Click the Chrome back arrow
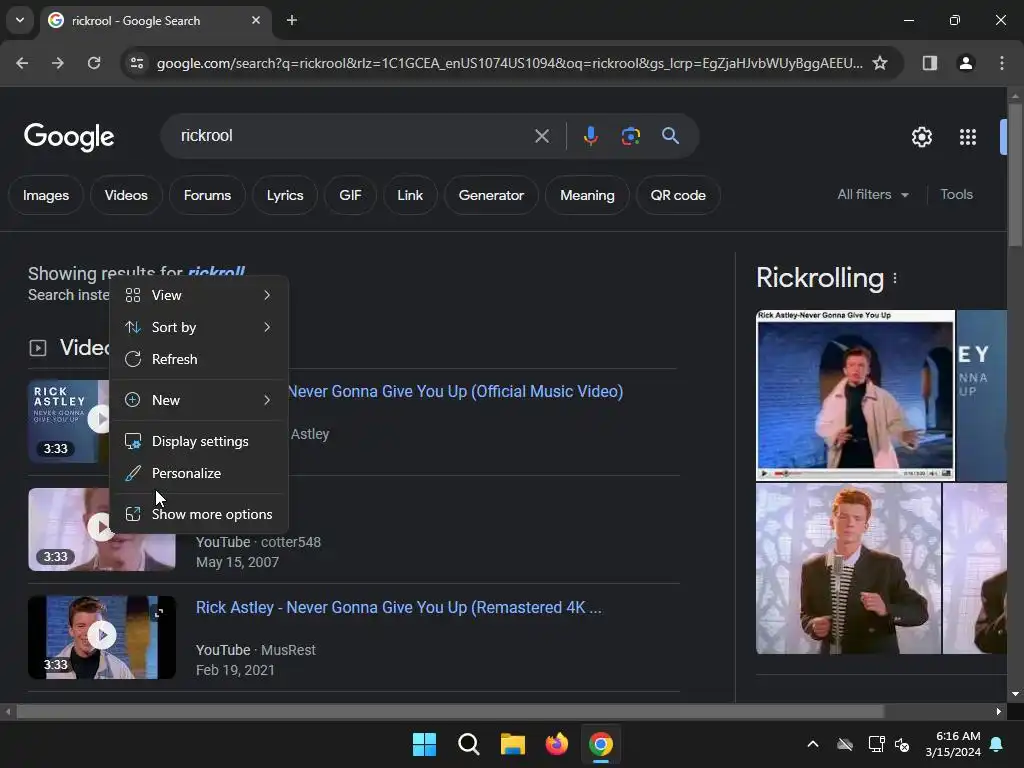Viewport: 1024px width, 768px height. point(22,63)
